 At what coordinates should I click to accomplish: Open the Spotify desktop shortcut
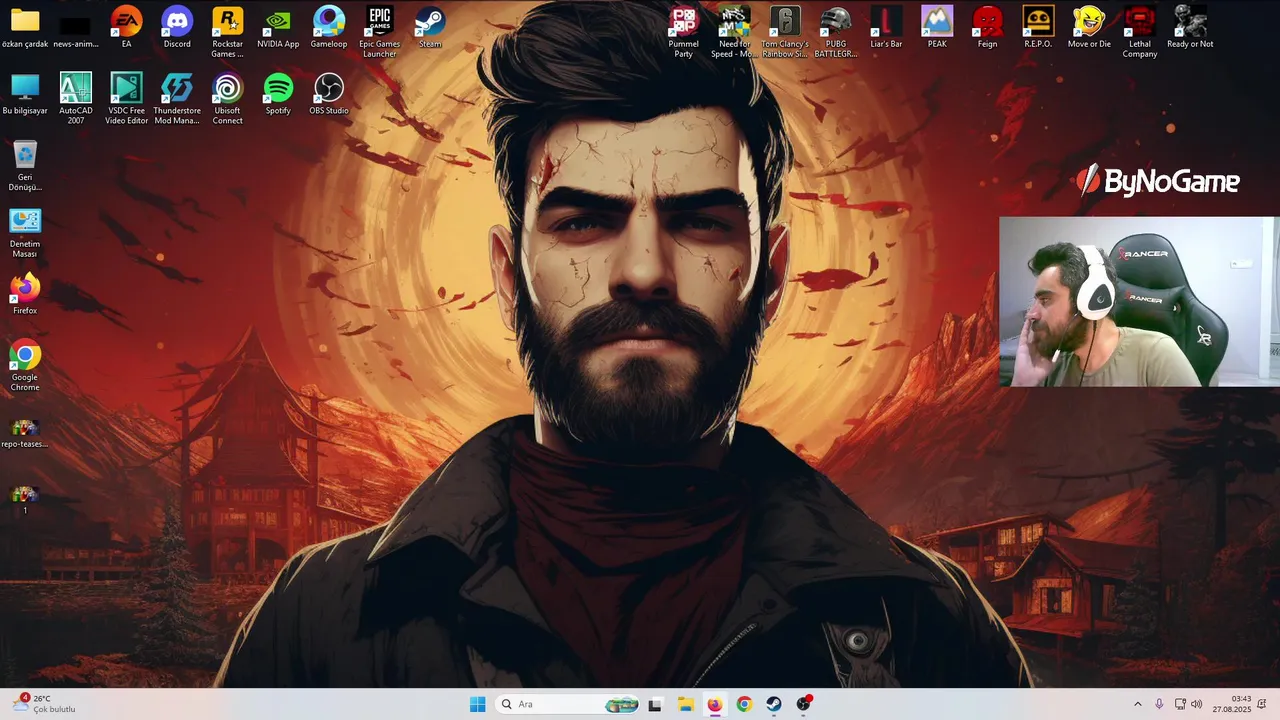coord(278,95)
